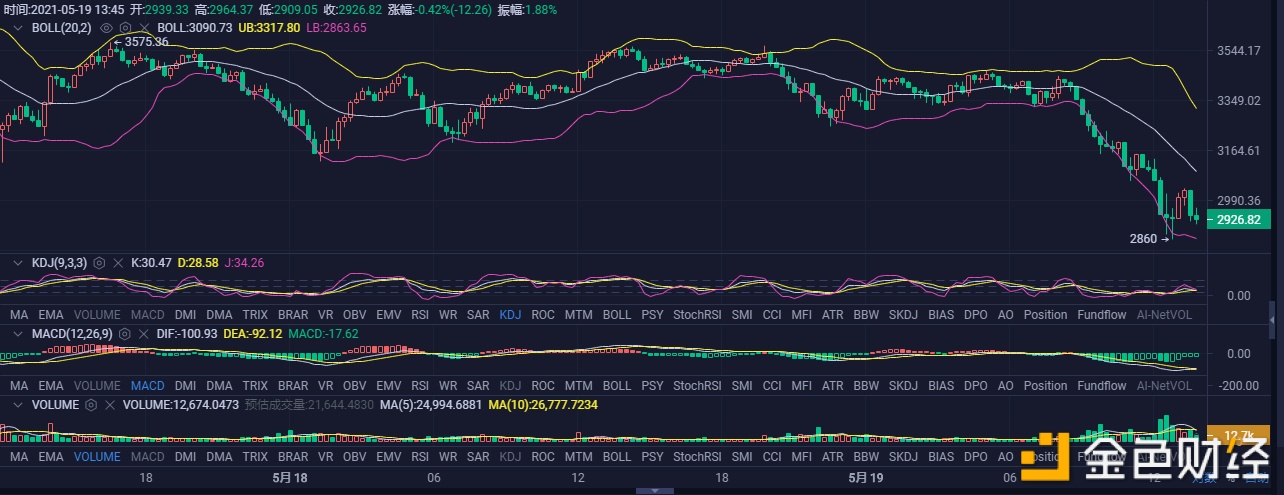Close the KDJ indicator panel
The height and width of the screenshot is (495, 1284).
(118, 262)
